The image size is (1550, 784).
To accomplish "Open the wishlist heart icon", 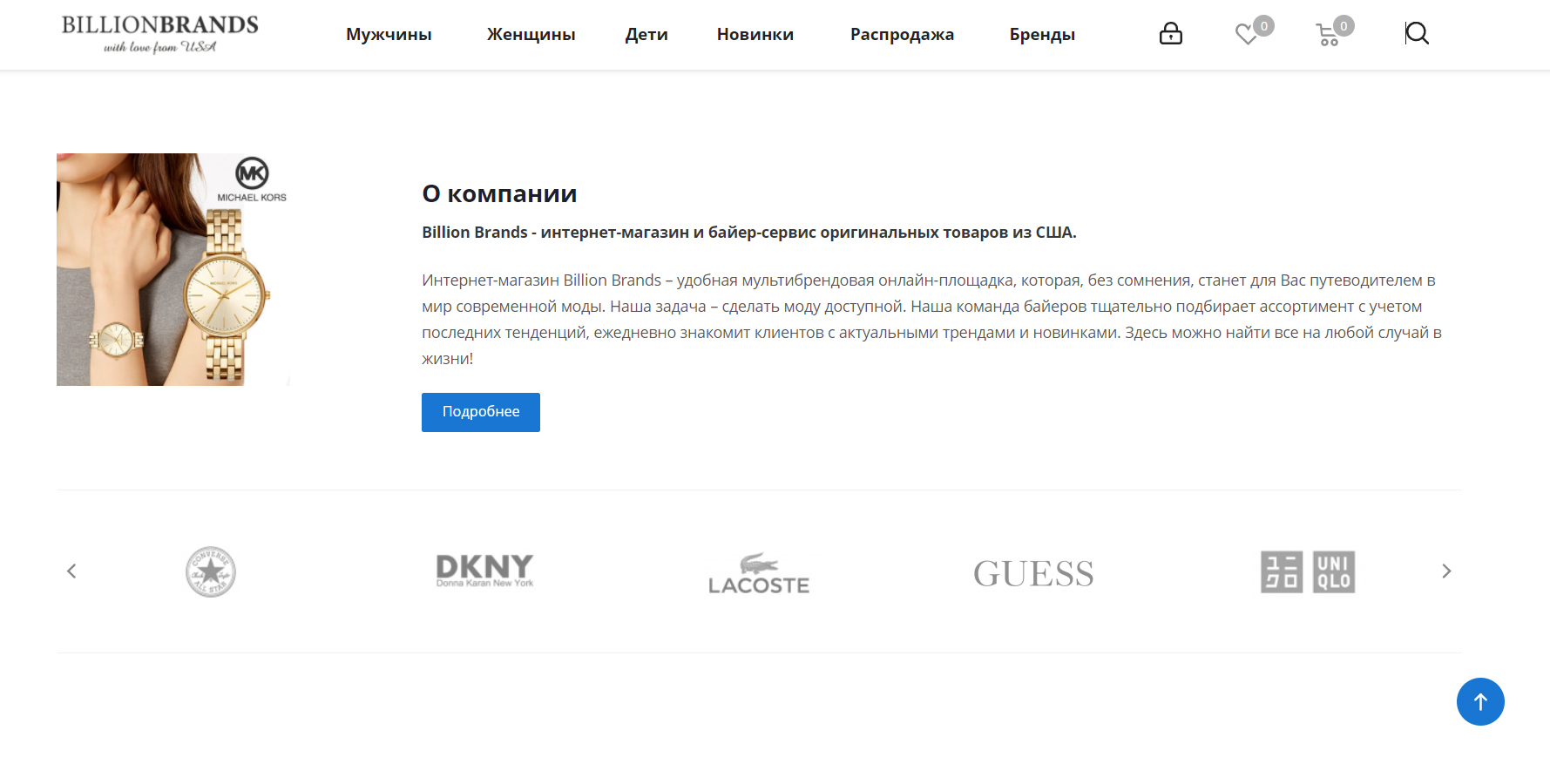I will [x=1248, y=34].
